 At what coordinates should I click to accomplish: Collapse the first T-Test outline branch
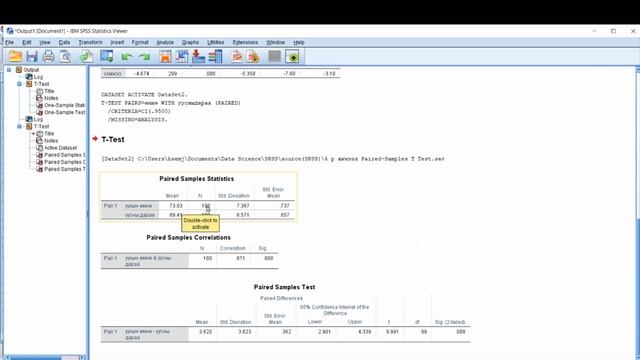(19, 84)
